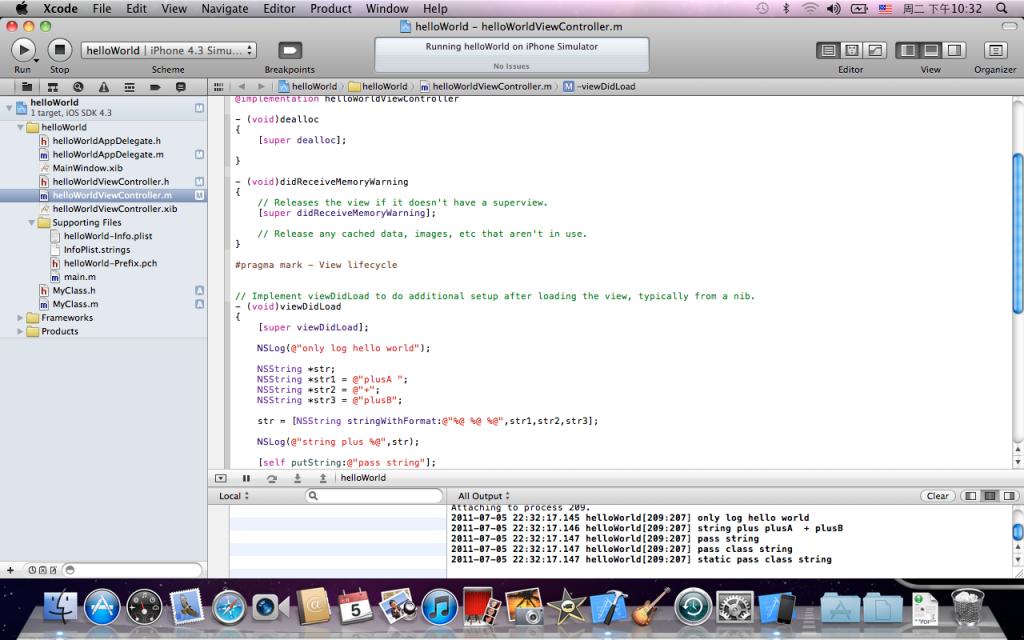Image resolution: width=1024 pixels, height=640 pixels.
Task: Toggle the Debug area view button
Action: point(931,50)
